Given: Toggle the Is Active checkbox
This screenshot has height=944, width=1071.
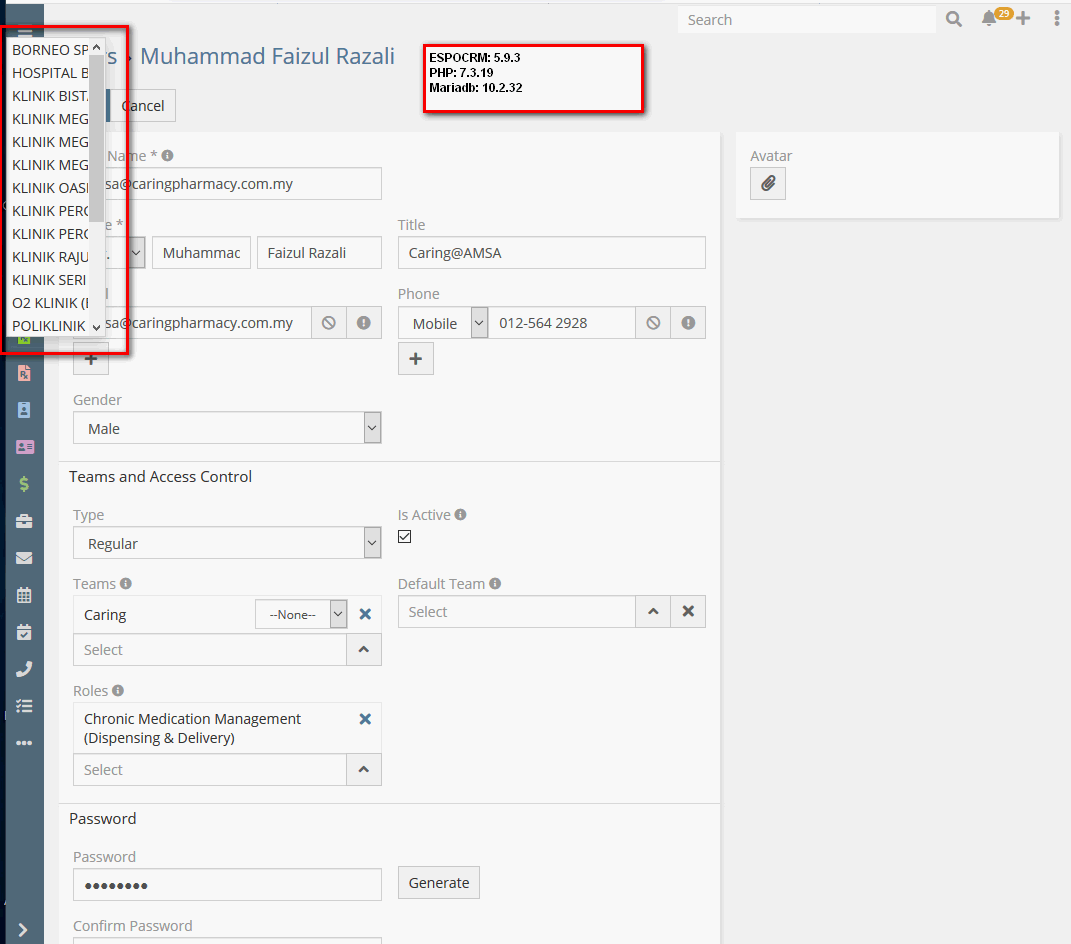Looking at the screenshot, I should pyautogui.click(x=404, y=537).
